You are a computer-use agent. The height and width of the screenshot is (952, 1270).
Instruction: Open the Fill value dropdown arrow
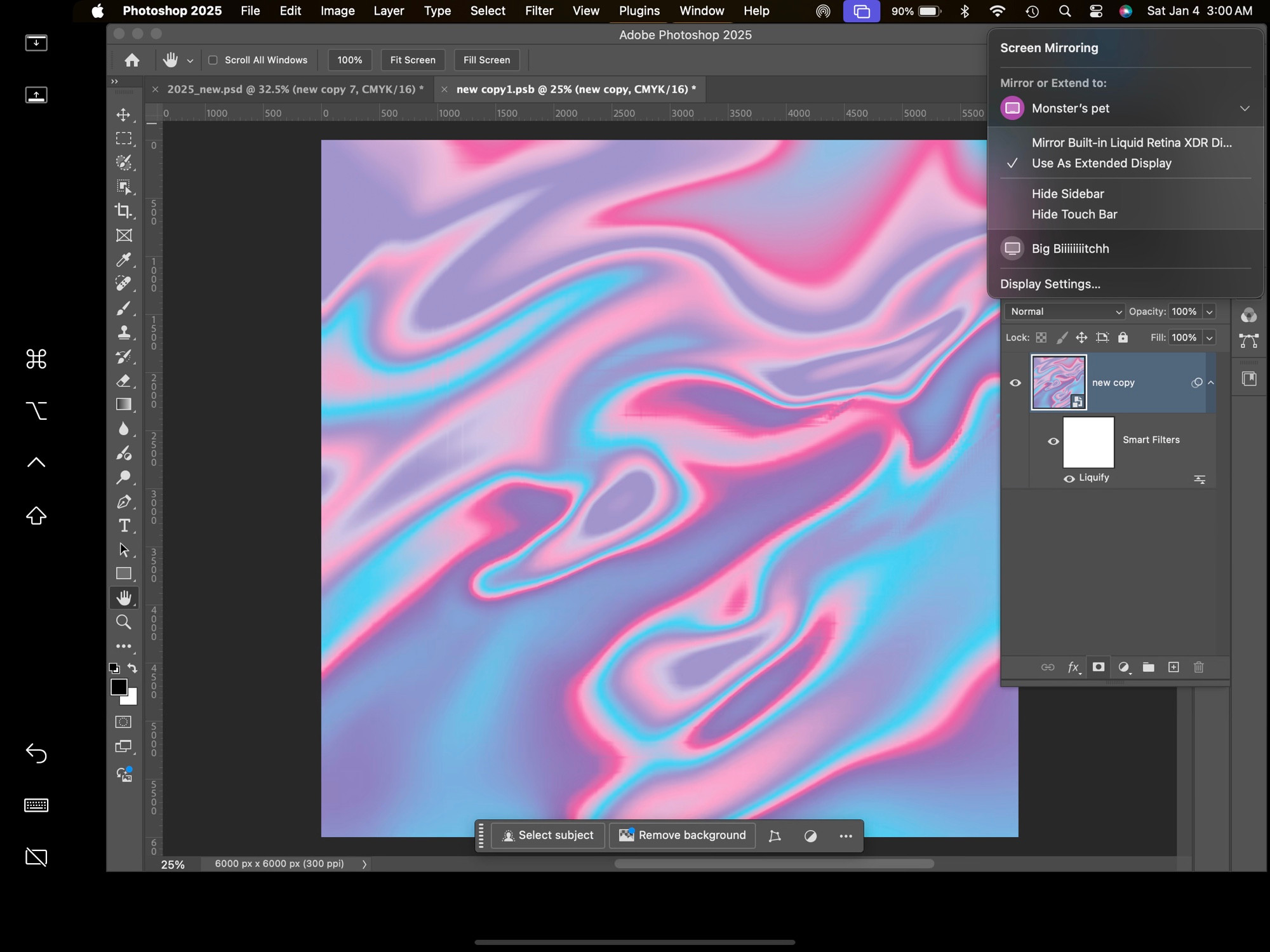[1210, 338]
